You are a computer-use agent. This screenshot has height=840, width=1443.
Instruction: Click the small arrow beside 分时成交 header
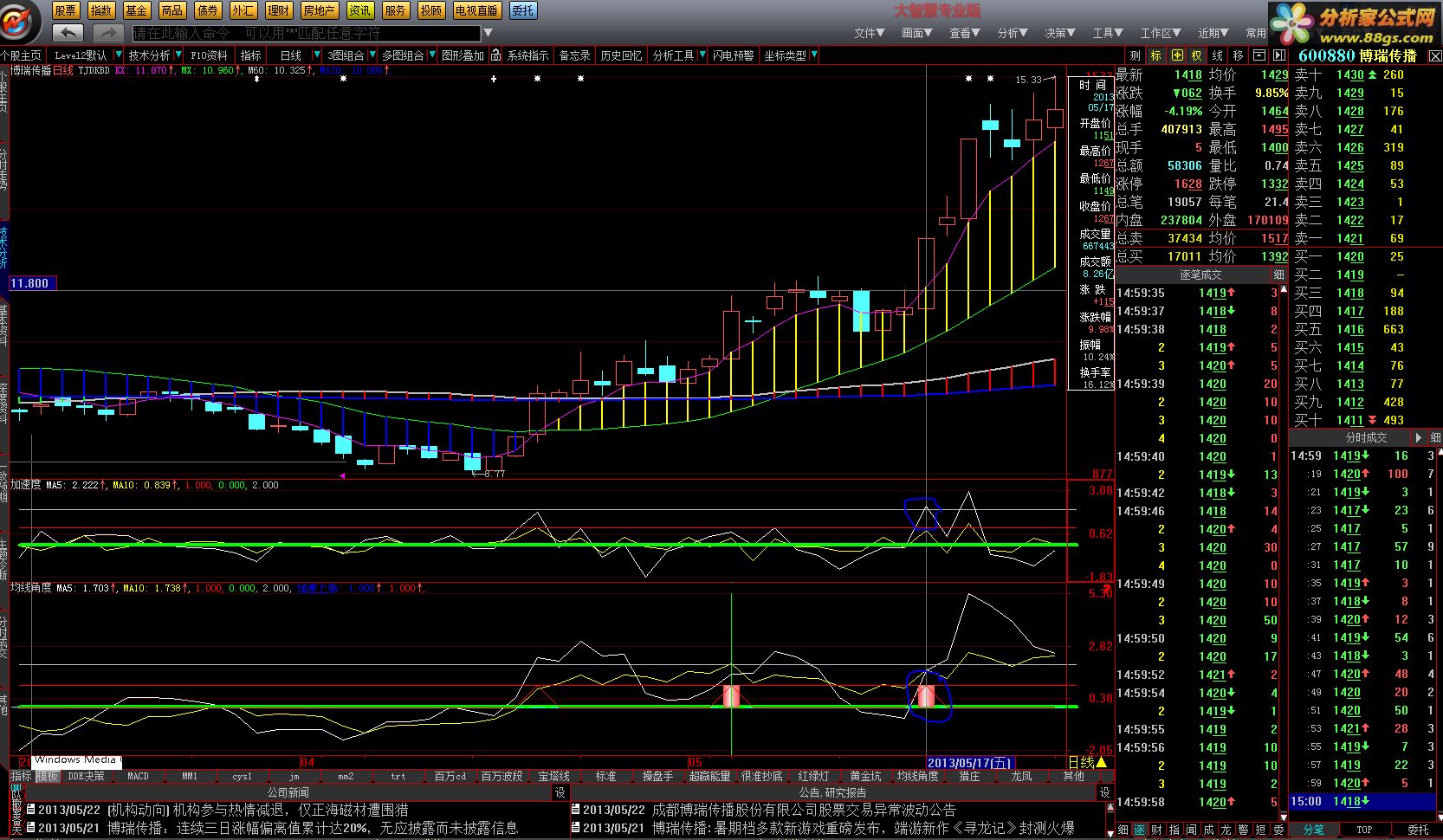(1418, 437)
